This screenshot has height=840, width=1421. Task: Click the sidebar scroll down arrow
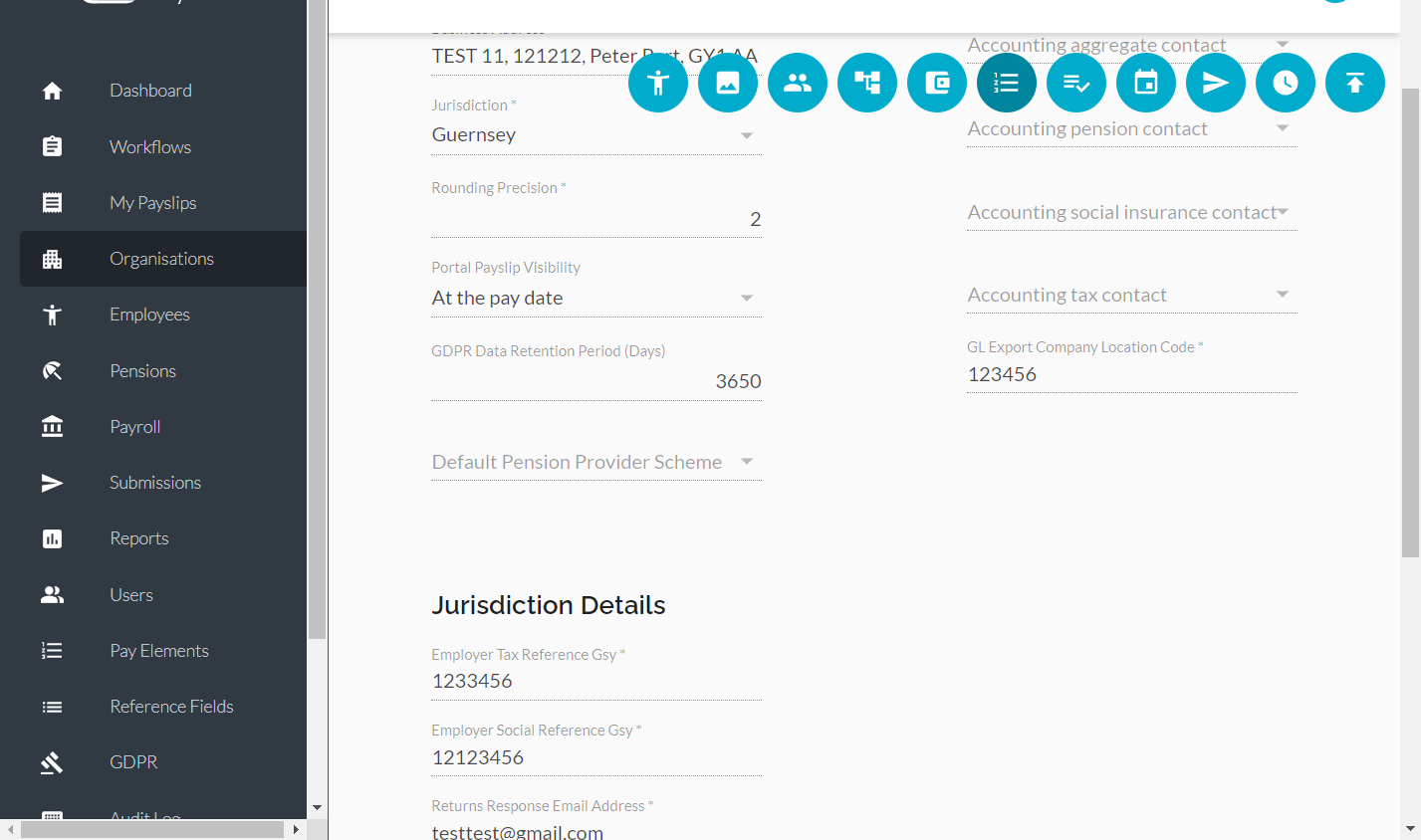click(317, 808)
